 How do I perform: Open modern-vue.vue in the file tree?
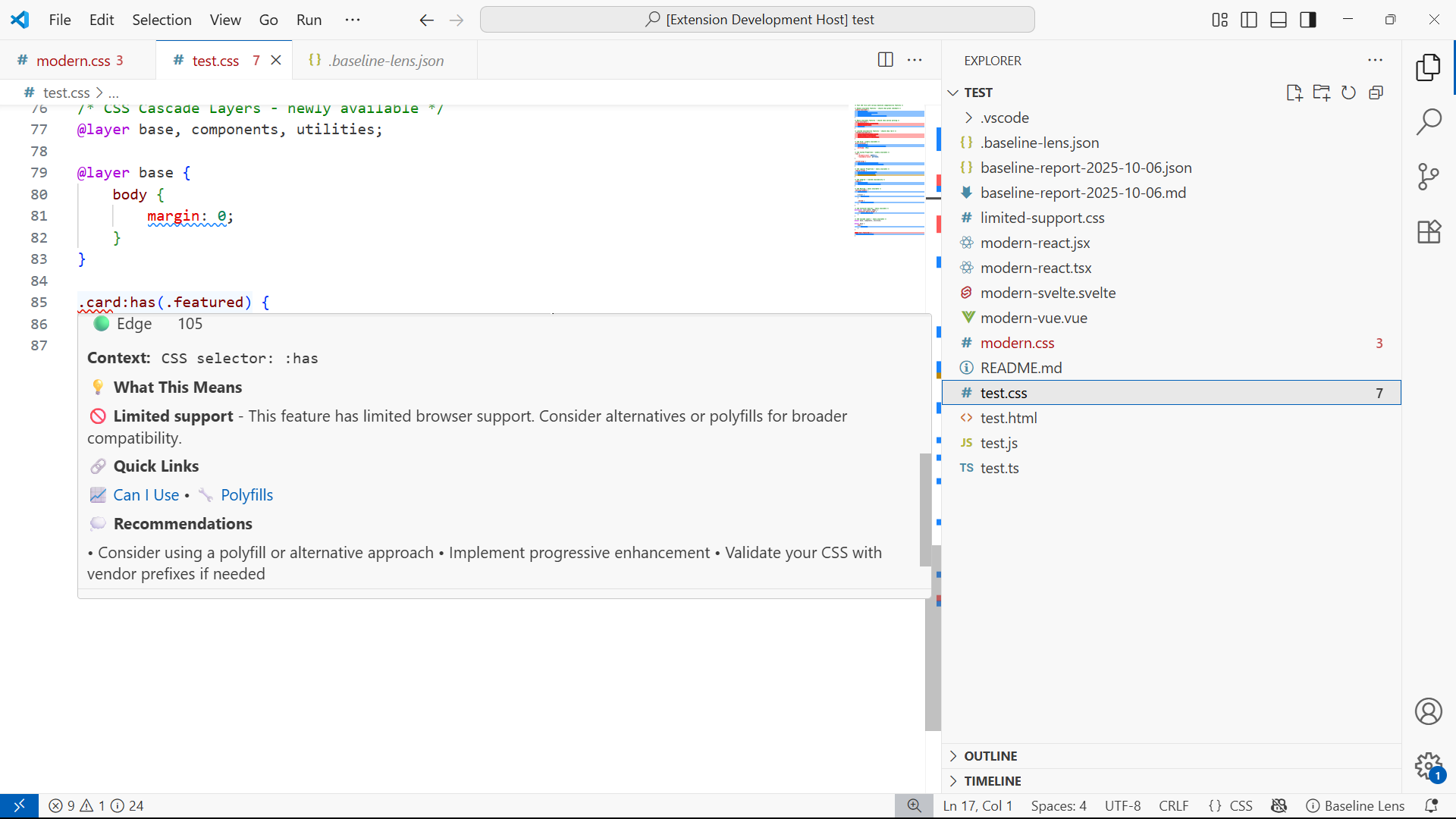click(1034, 318)
